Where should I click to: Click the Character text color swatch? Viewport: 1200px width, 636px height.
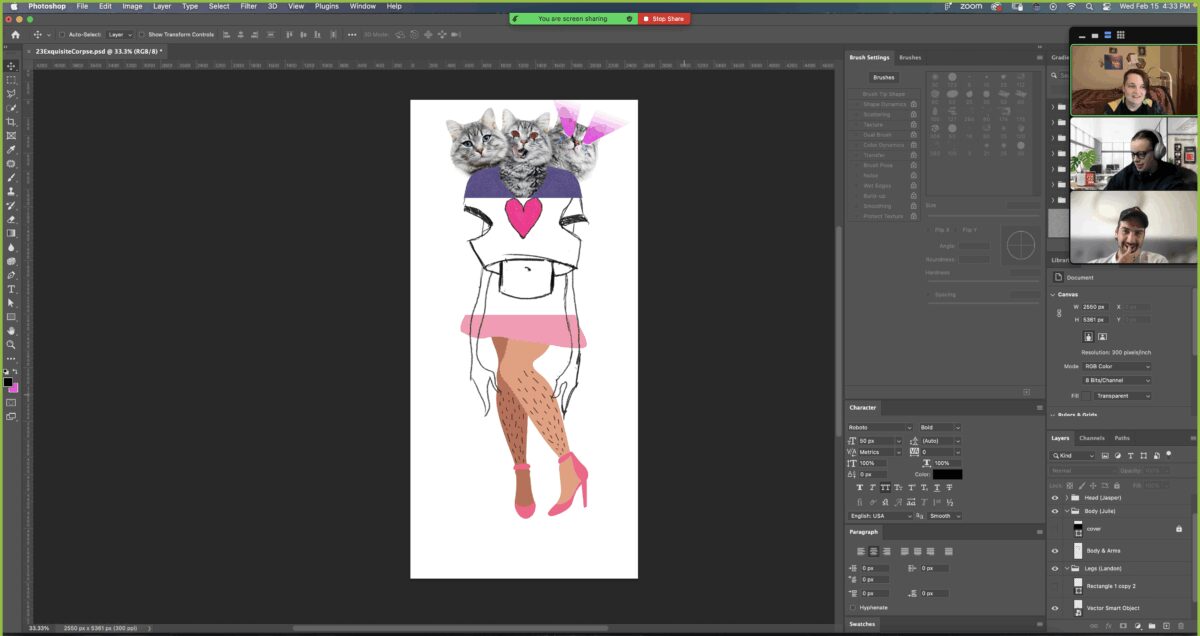948,474
